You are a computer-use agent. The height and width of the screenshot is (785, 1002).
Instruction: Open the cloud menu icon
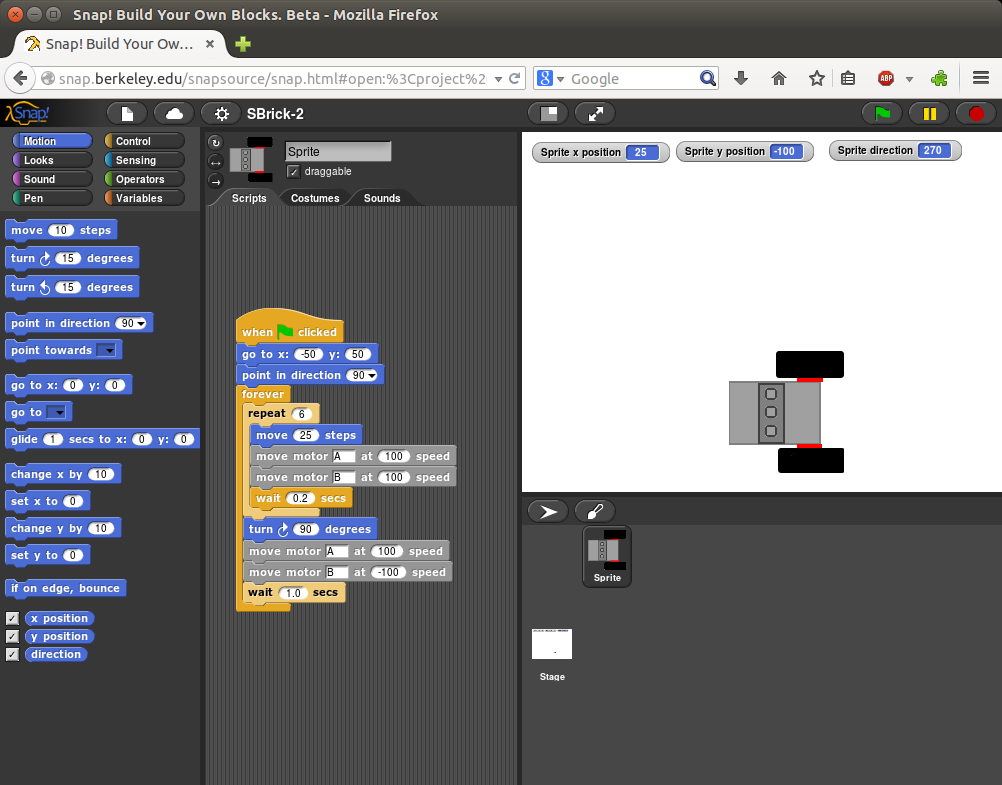pyautogui.click(x=174, y=114)
